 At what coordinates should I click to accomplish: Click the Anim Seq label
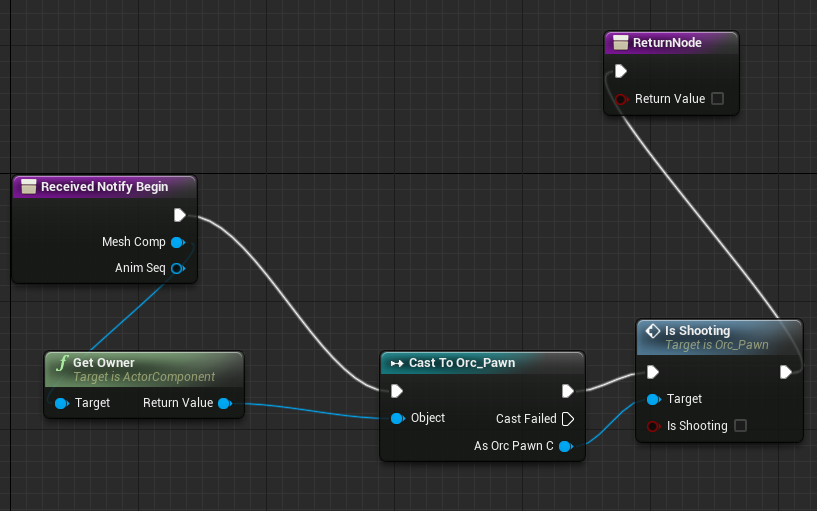[140, 268]
